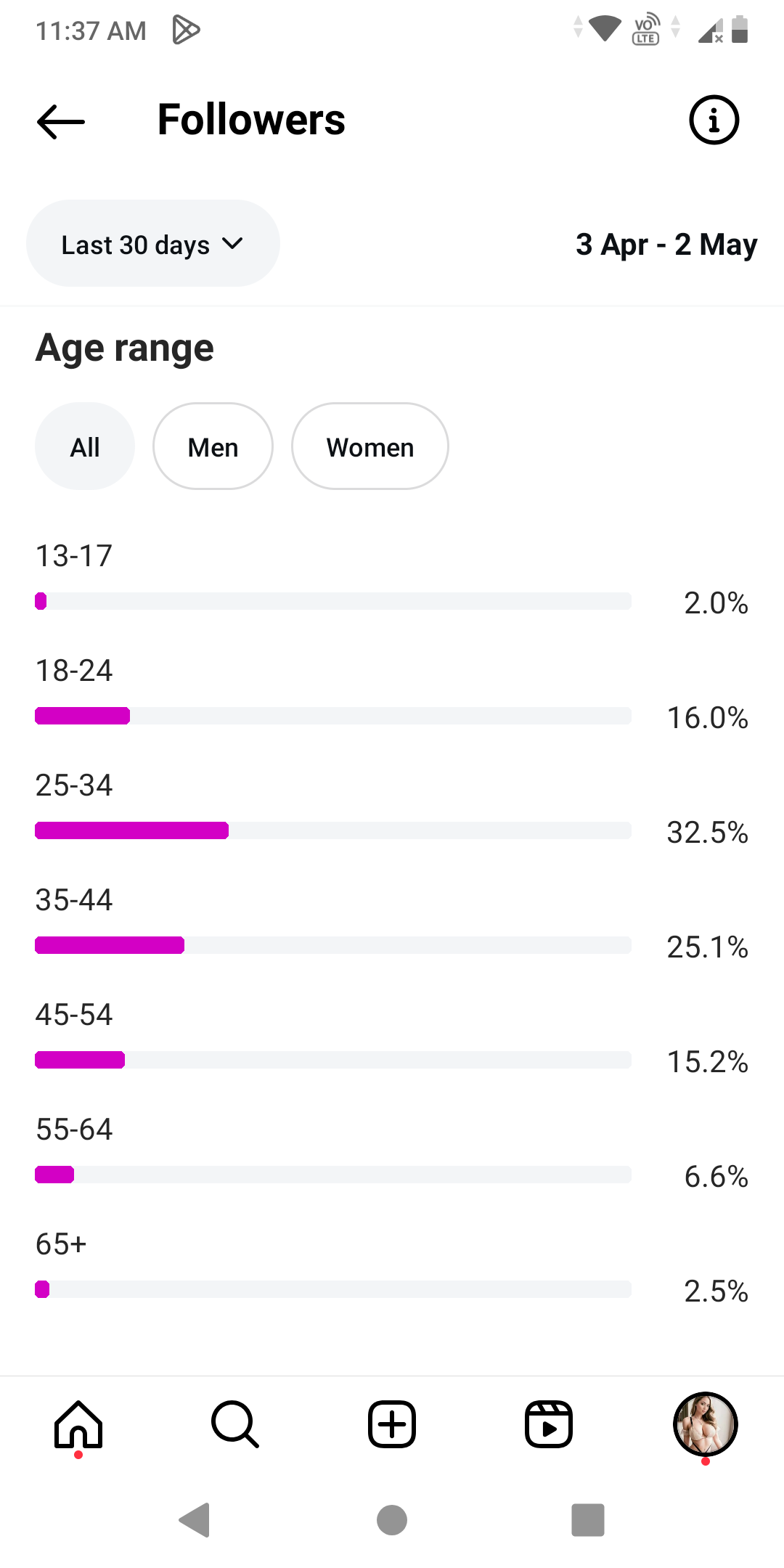The image size is (784, 1568).
Task: Open the Home feed tab
Action: 78,1424
